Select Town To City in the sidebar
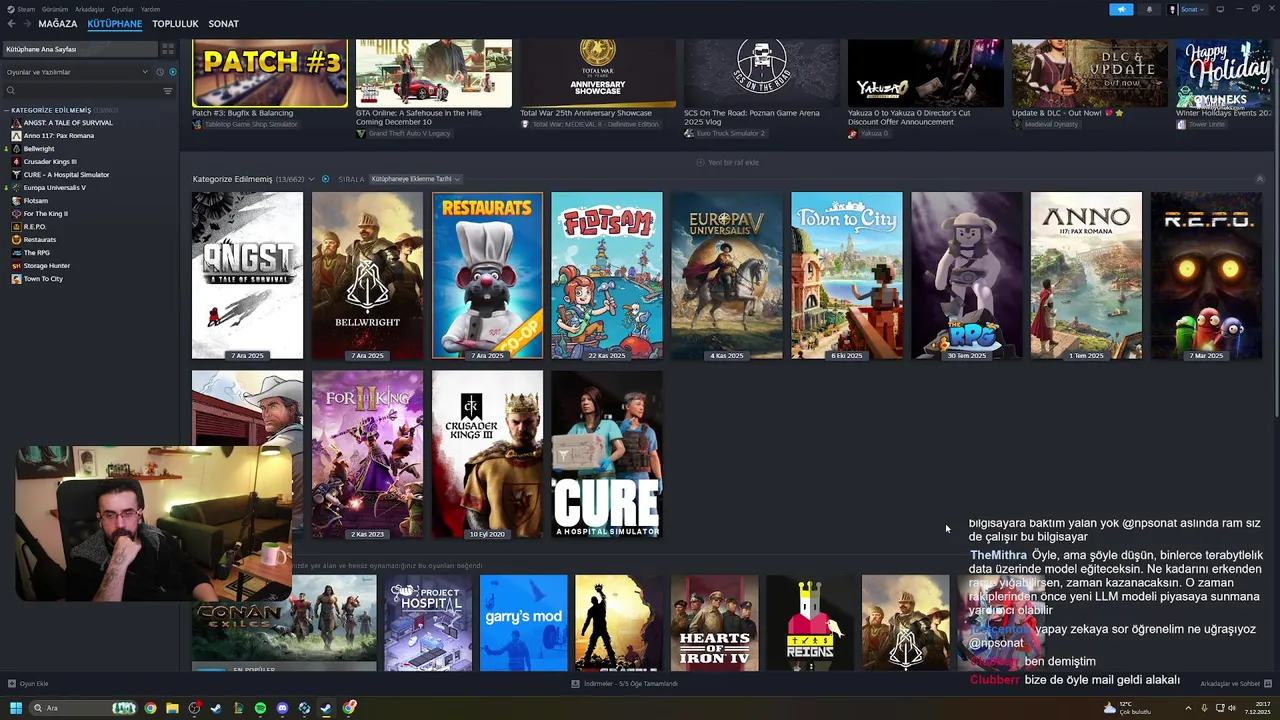Viewport: 1280px width, 720px height. [43, 279]
